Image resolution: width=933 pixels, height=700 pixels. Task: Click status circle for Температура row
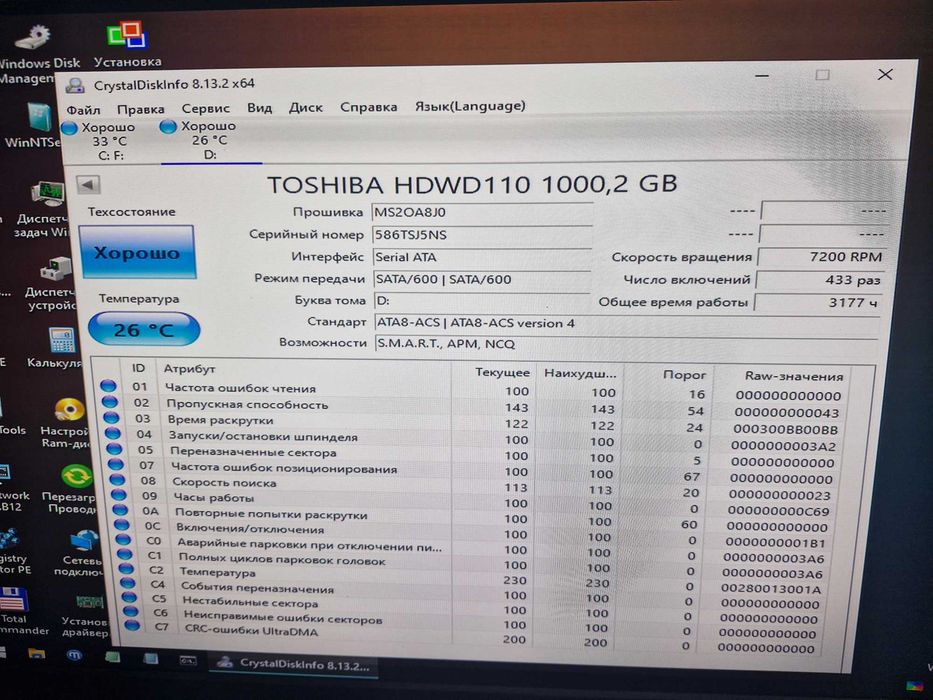(x=127, y=568)
